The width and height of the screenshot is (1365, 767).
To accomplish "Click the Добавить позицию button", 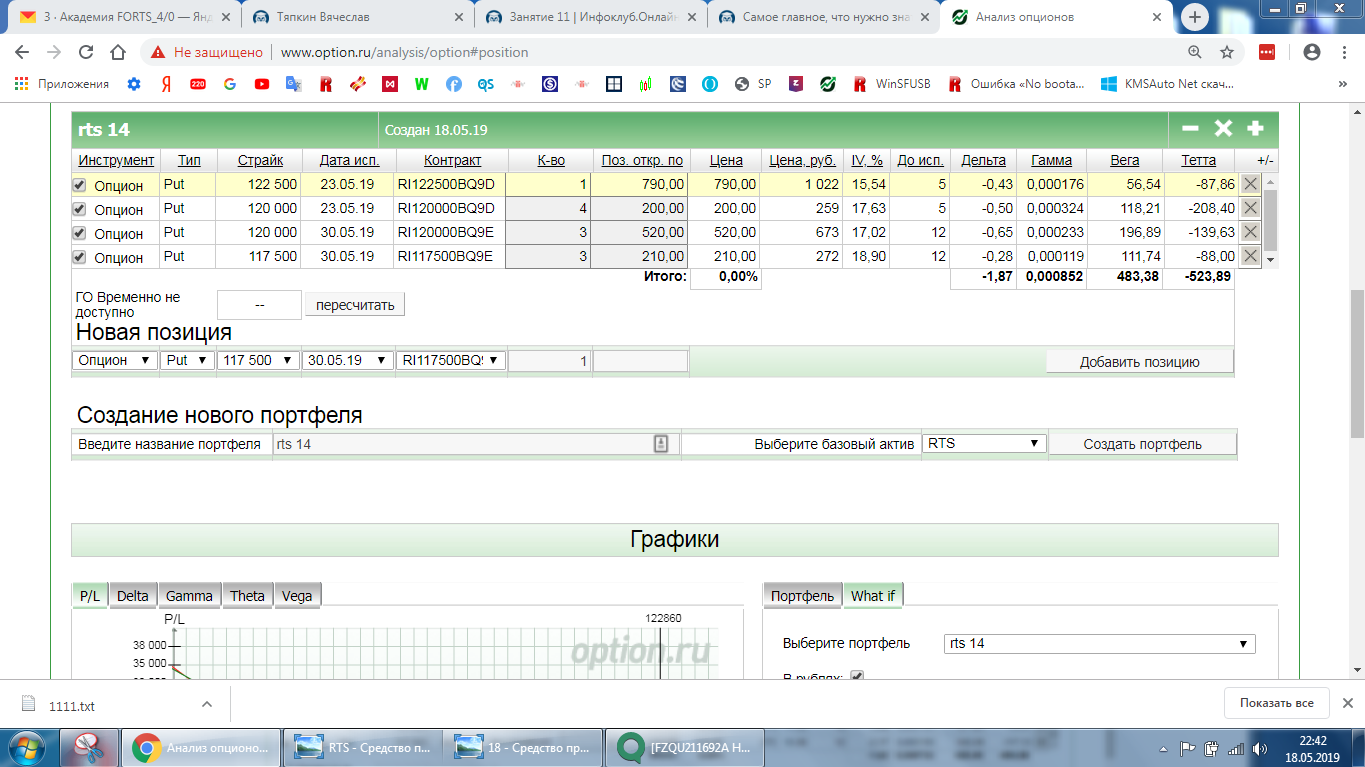I will 1140,361.
